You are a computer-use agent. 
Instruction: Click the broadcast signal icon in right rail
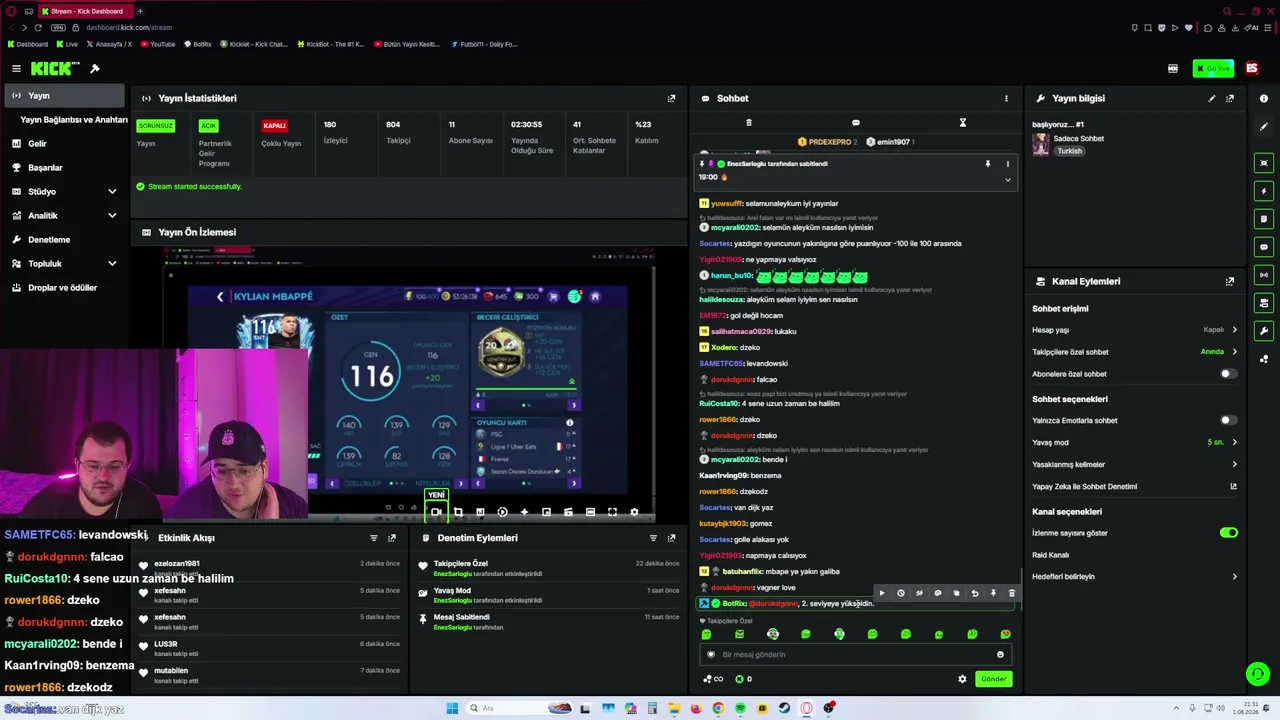click(x=1264, y=275)
